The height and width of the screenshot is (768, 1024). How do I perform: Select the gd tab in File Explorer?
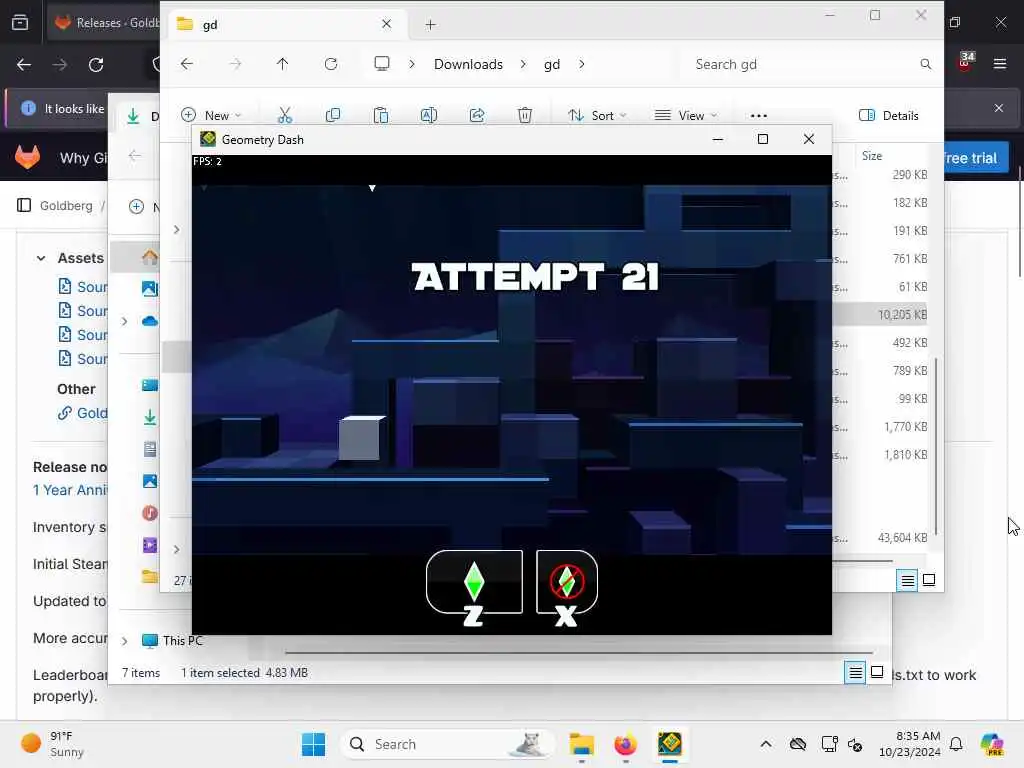(x=285, y=24)
